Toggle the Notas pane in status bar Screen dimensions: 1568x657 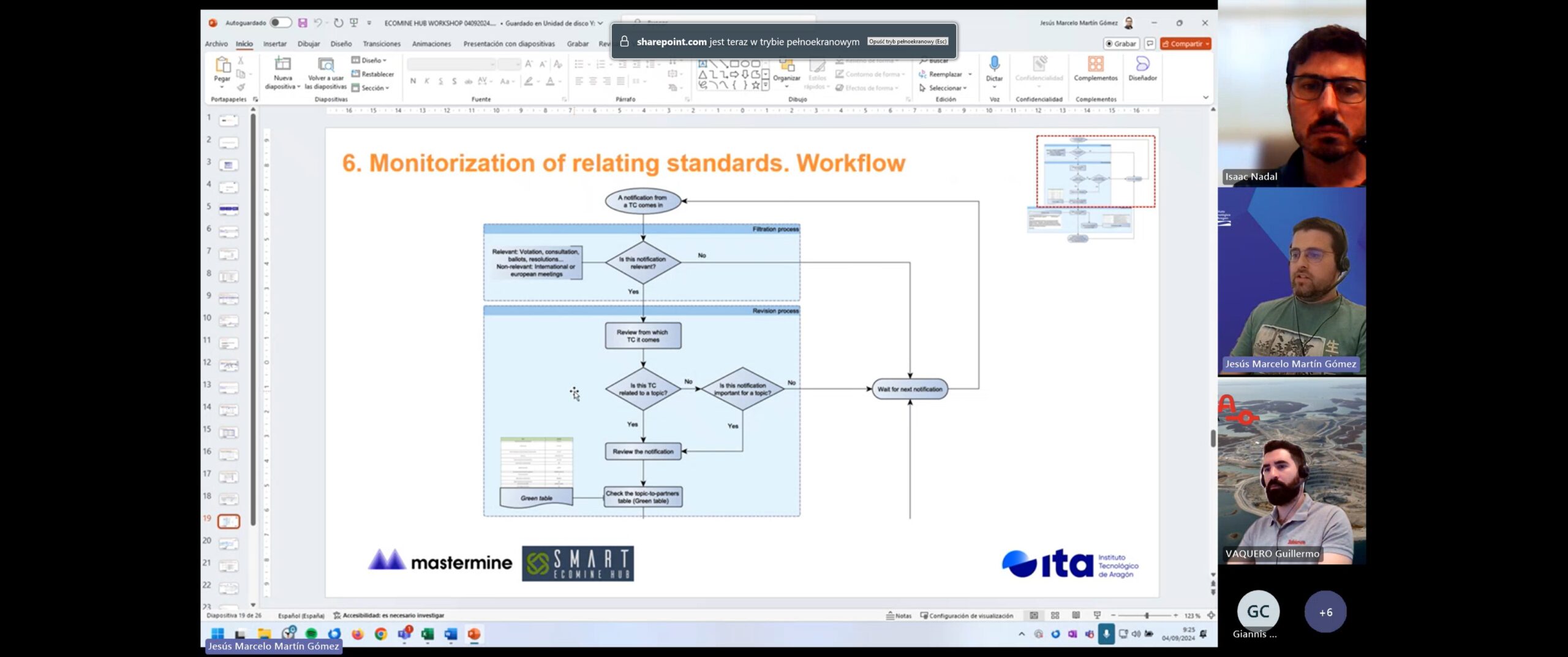pos(899,615)
